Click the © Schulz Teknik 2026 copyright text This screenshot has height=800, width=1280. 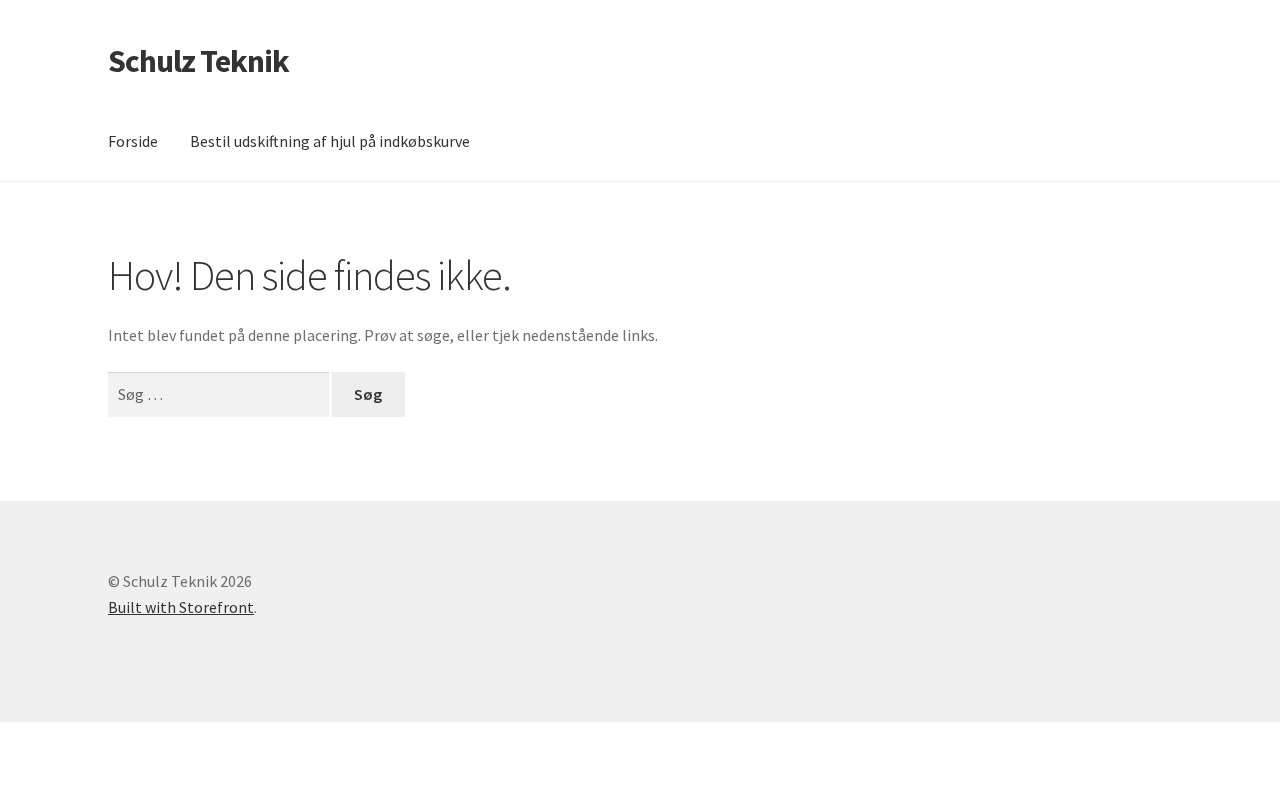point(180,581)
